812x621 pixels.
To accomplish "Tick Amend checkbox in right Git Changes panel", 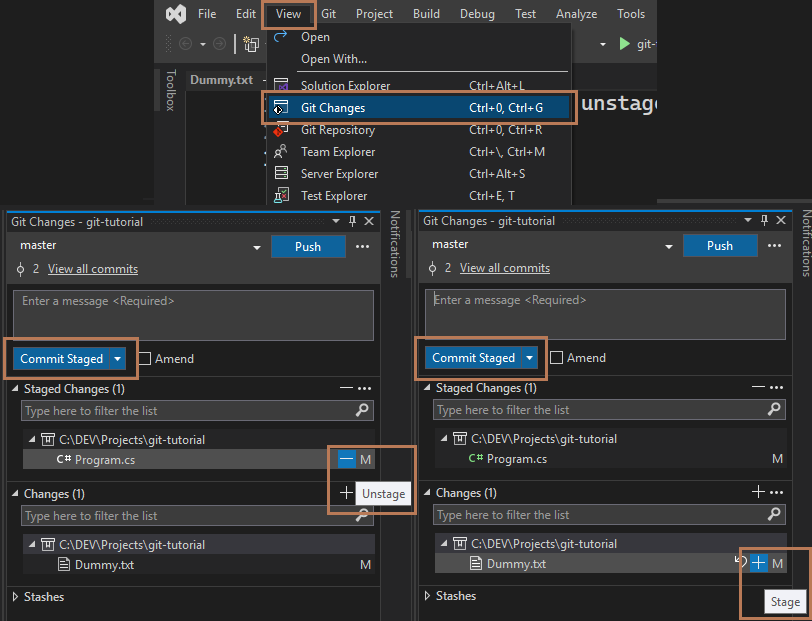I will [557, 358].
